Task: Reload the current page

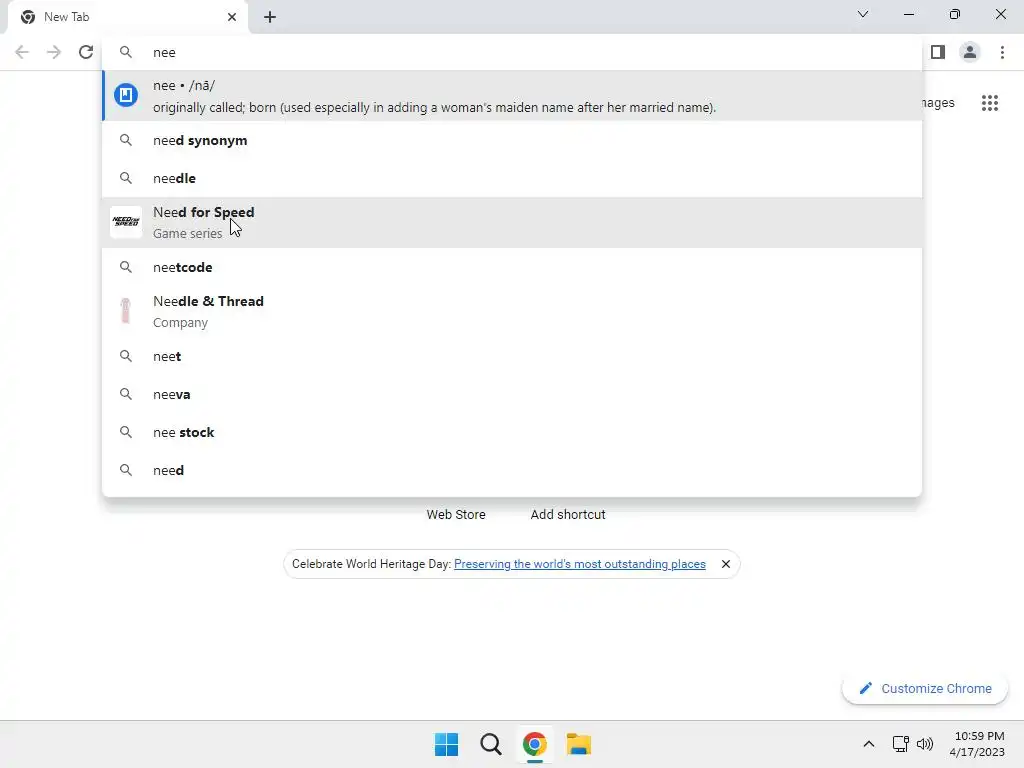Action: click(86, 52)
